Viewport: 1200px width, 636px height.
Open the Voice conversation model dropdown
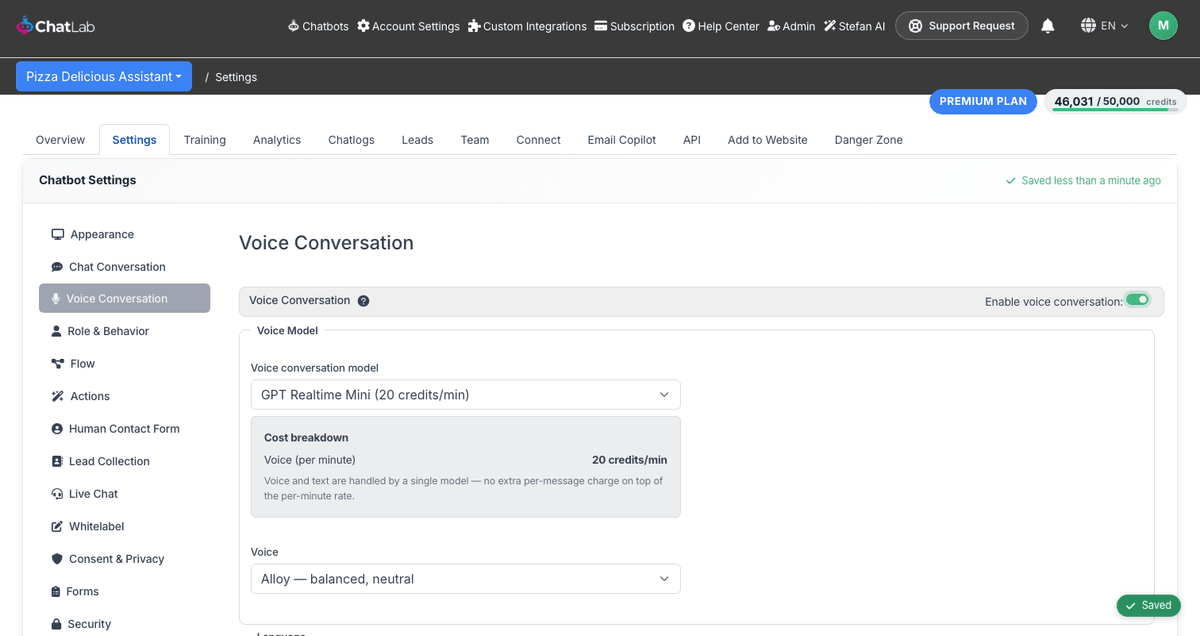[466, 395]
